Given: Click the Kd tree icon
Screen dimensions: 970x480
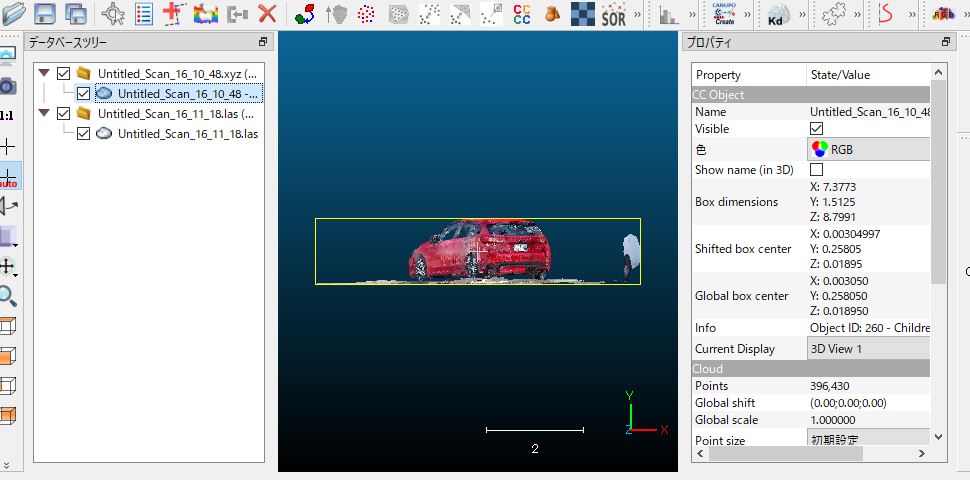Looking at the screenshot, I should tap(778, 14).
